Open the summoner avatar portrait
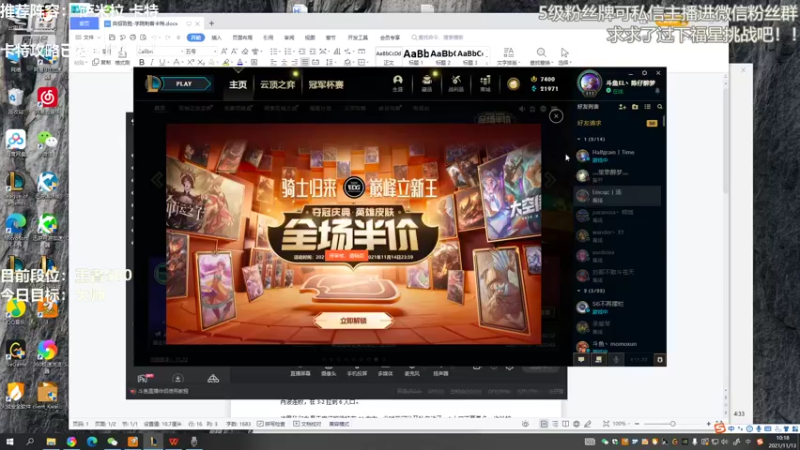The image size is (800, 450). pyautogui.click(x=589, y=82)
